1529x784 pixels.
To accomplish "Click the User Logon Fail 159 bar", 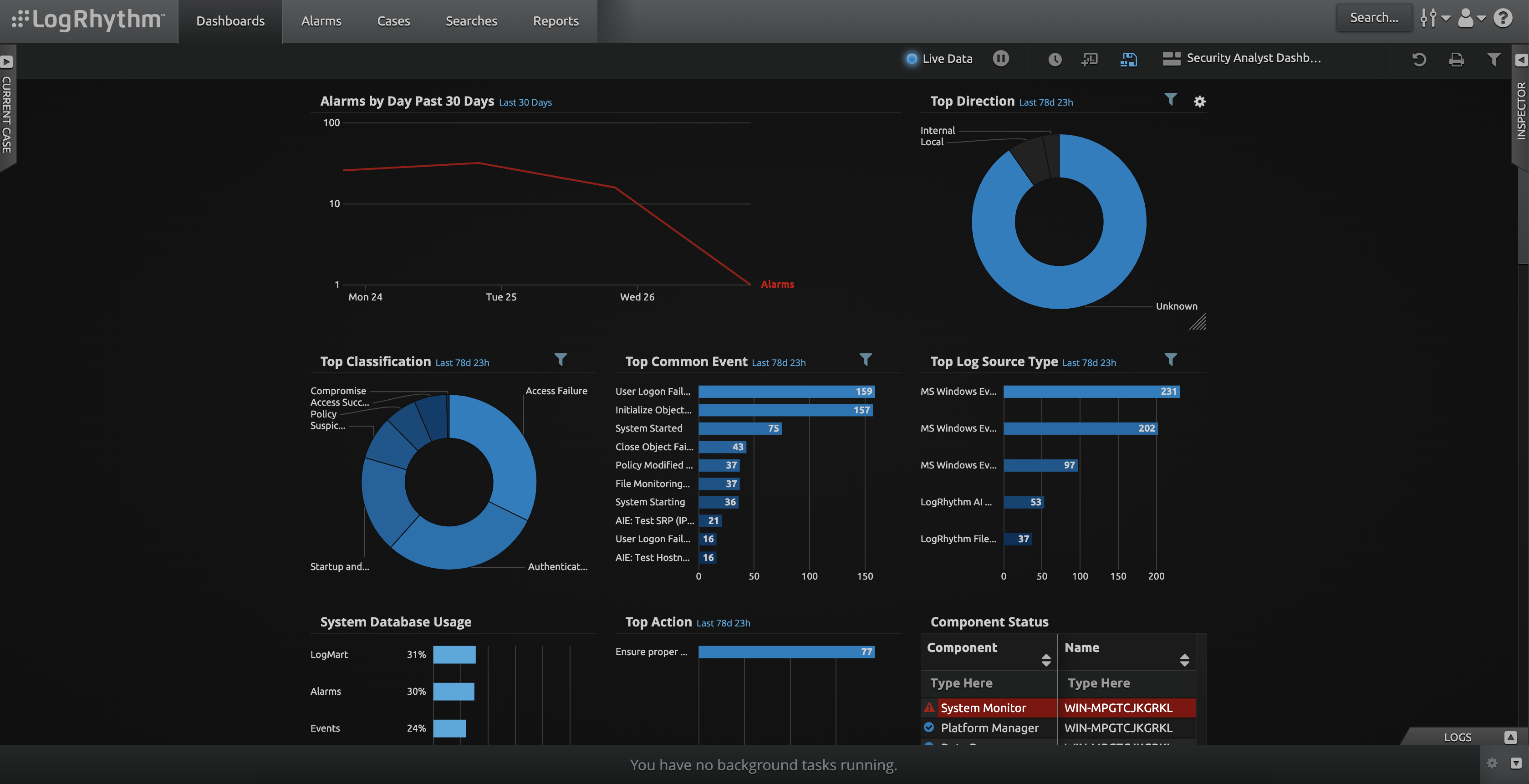I will click(786, 391).
